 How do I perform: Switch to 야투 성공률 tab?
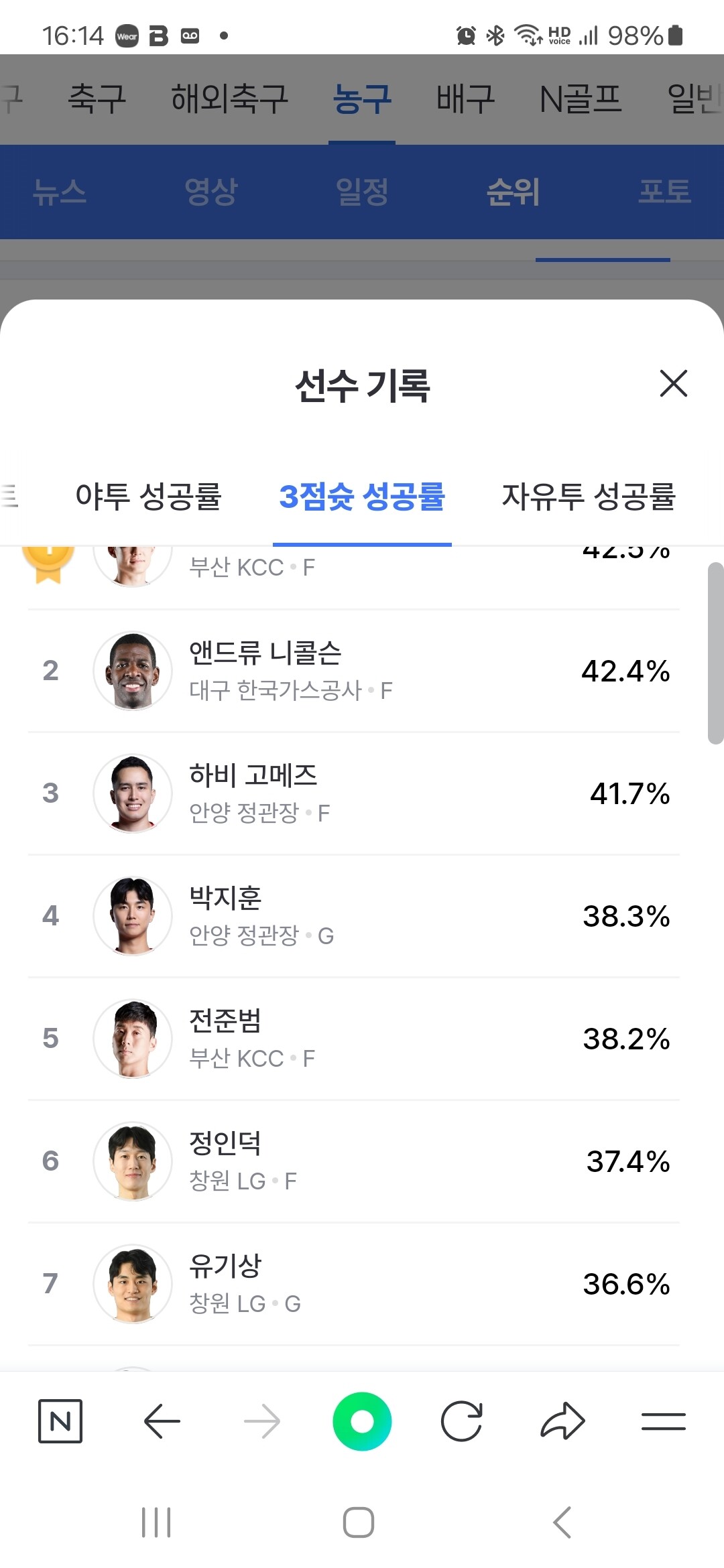148,497
